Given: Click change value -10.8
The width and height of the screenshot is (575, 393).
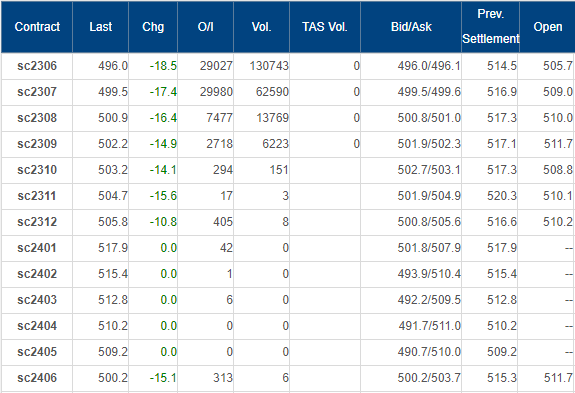Looking at the screenshot, I should coord(163,222).
